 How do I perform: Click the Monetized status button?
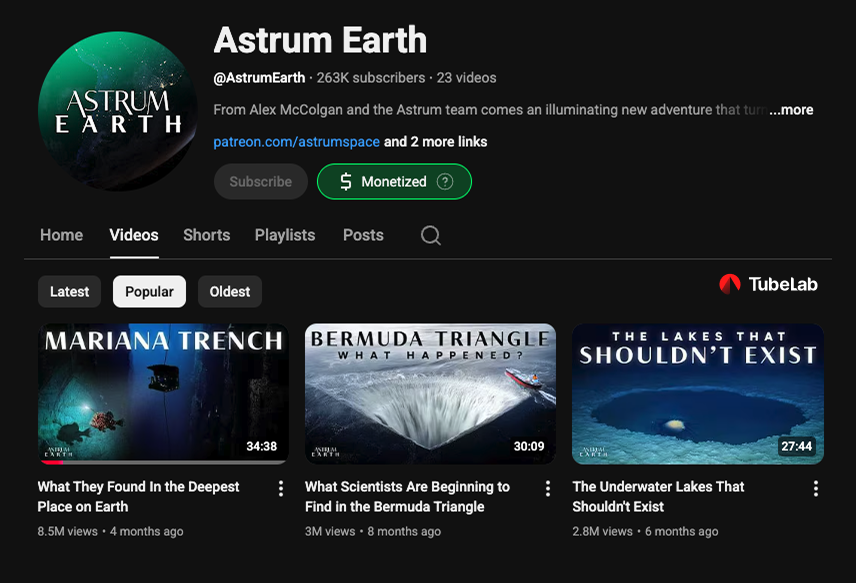click(394, 182)
